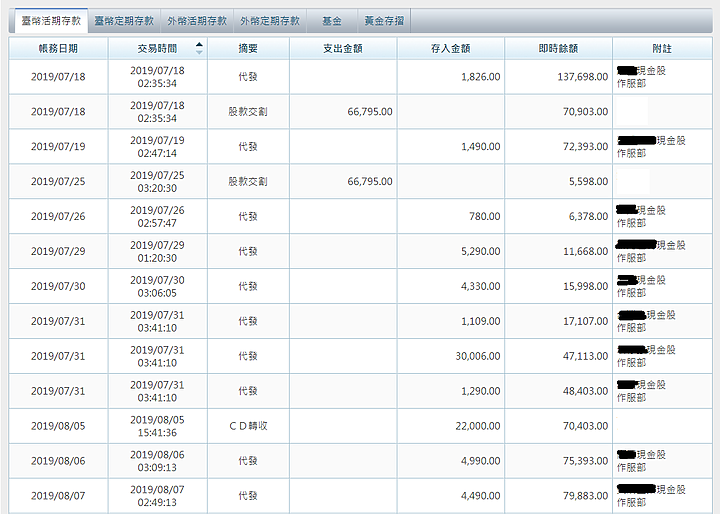Click 股款交割 in the 5,598.00 row
The height and width of the screenshot is (514, 720).
click(248, 181)
